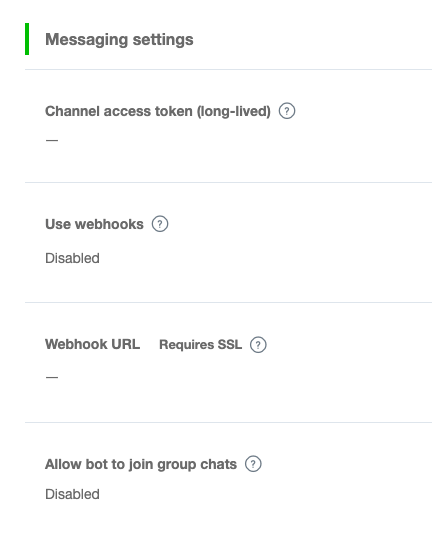Viewport: 432px width, 546px height.
Task: Show help for Webhook URL Requires SSL
Action: (258, 345)
